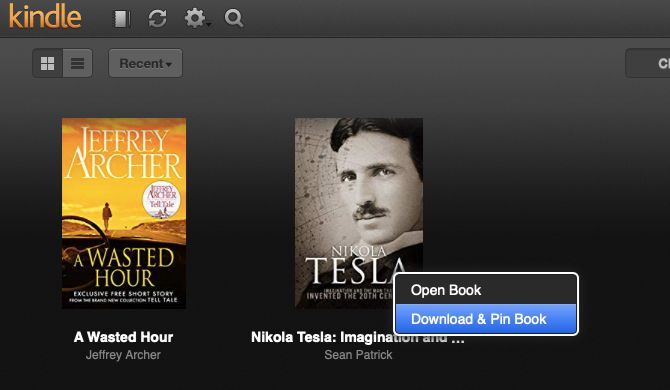The height and width of the screenshot is (390, 670).
Task: Choose Download & Pin Book option
Action: (486, 319)
